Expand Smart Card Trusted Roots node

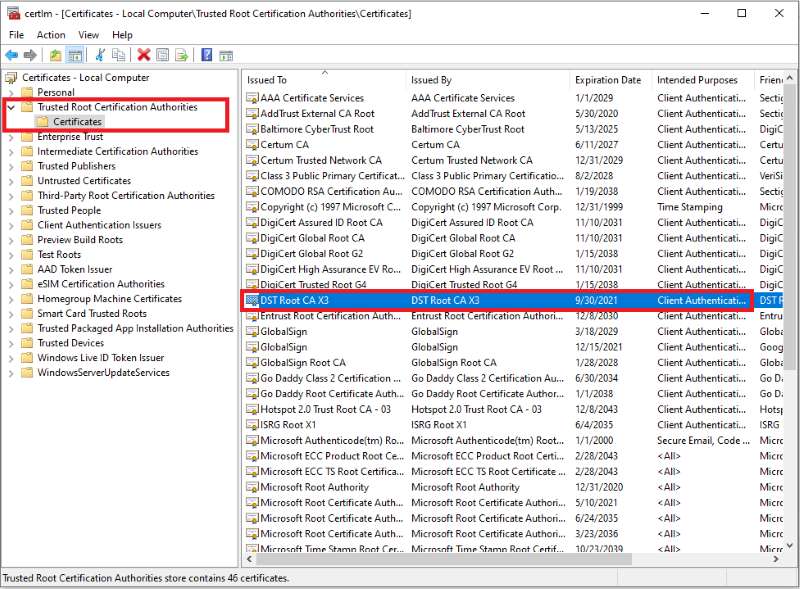tap(11, 314)
